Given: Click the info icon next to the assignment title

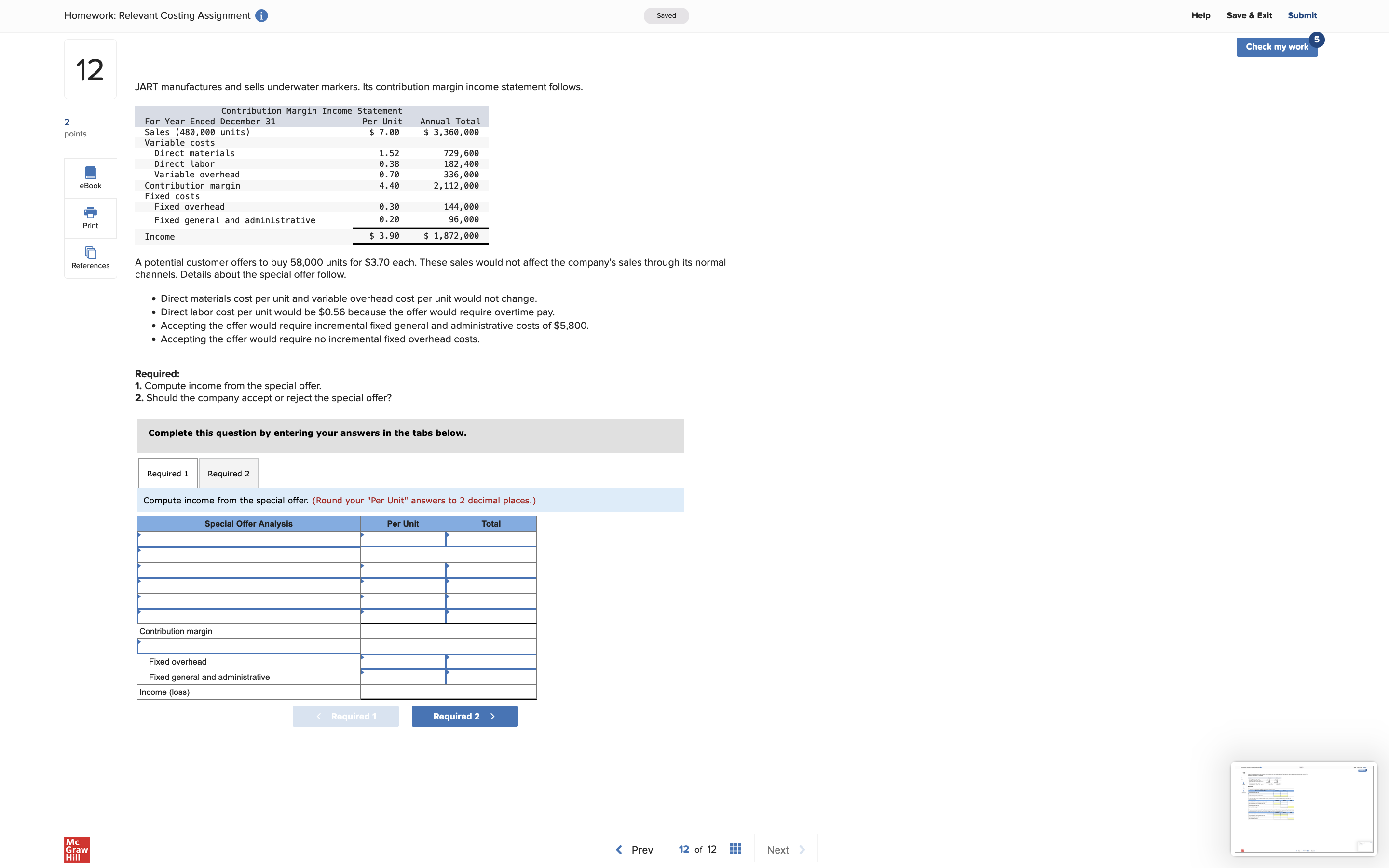Looking at the screenshot, I should pyautogui.click(x=262, y=15).
